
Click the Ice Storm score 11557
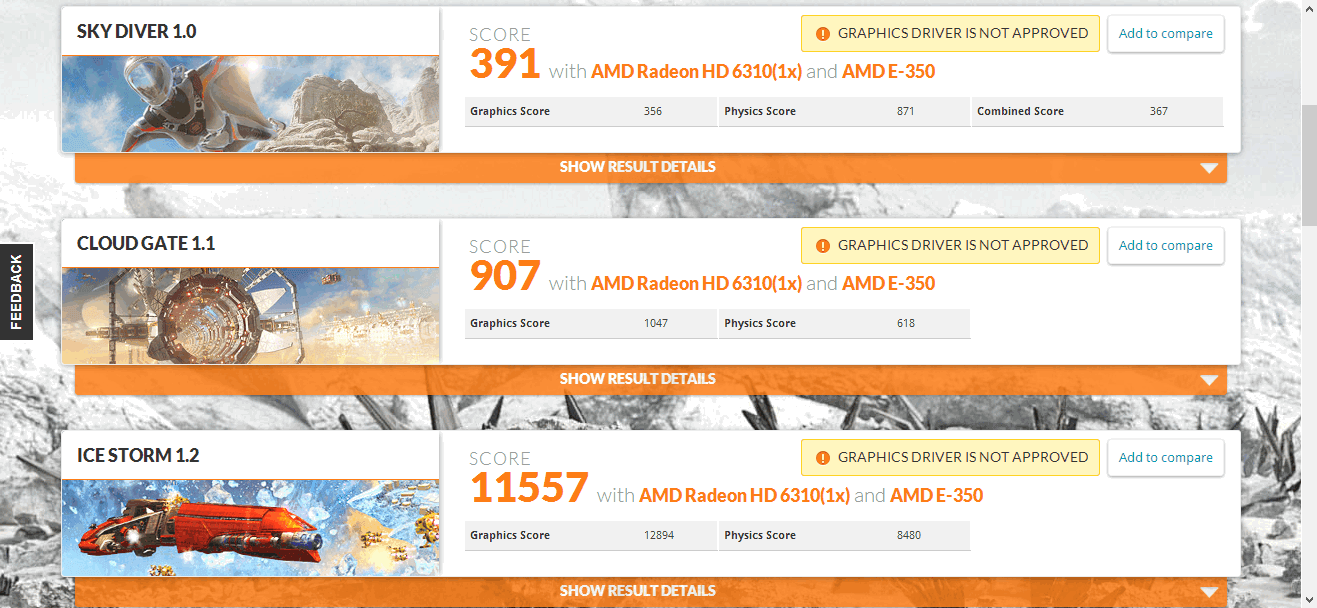click(529, 489)
